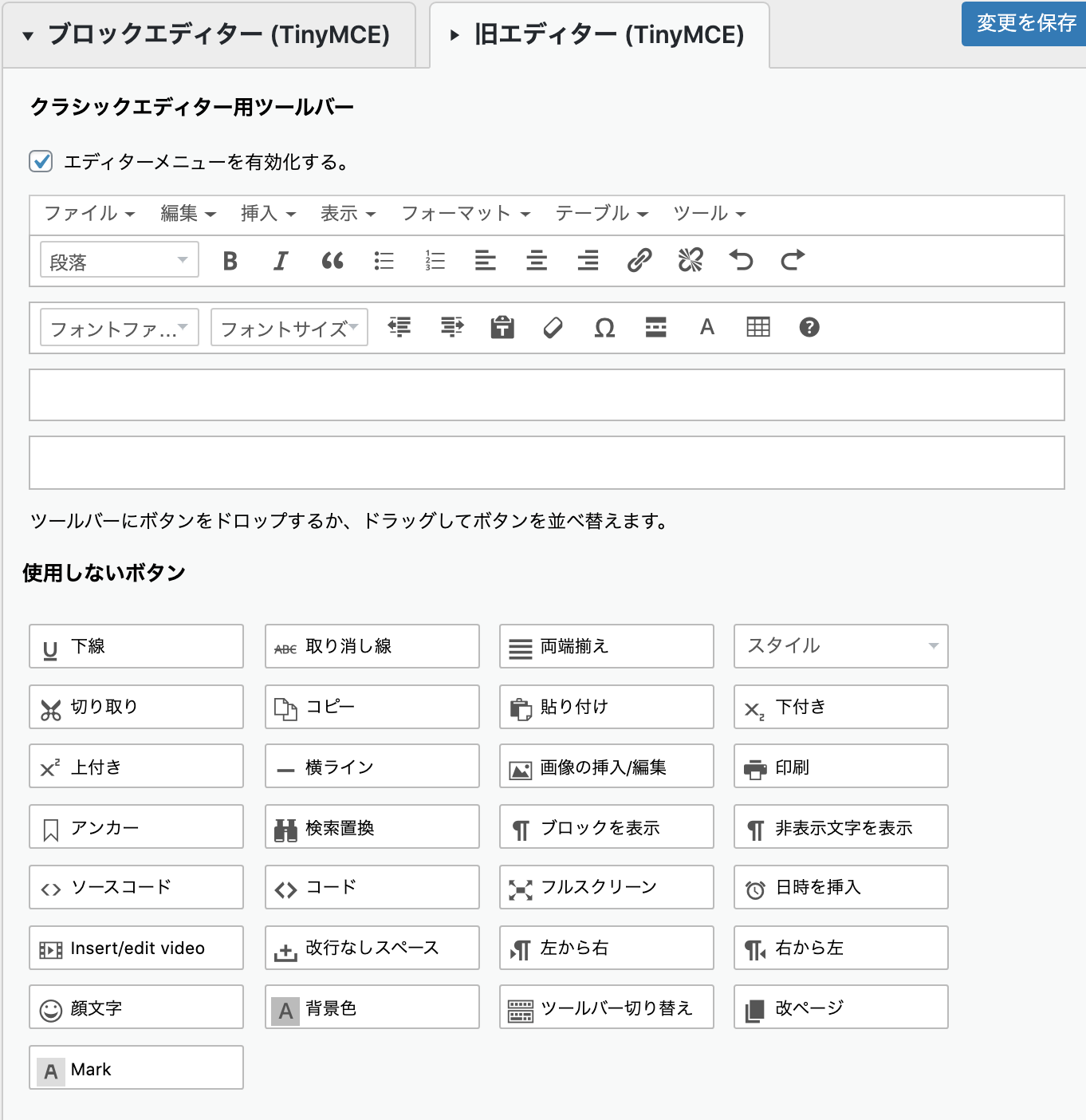1086x1120 pixels.
Task: Select the 非表示文字を表示 button
Action: pos(841,826)
